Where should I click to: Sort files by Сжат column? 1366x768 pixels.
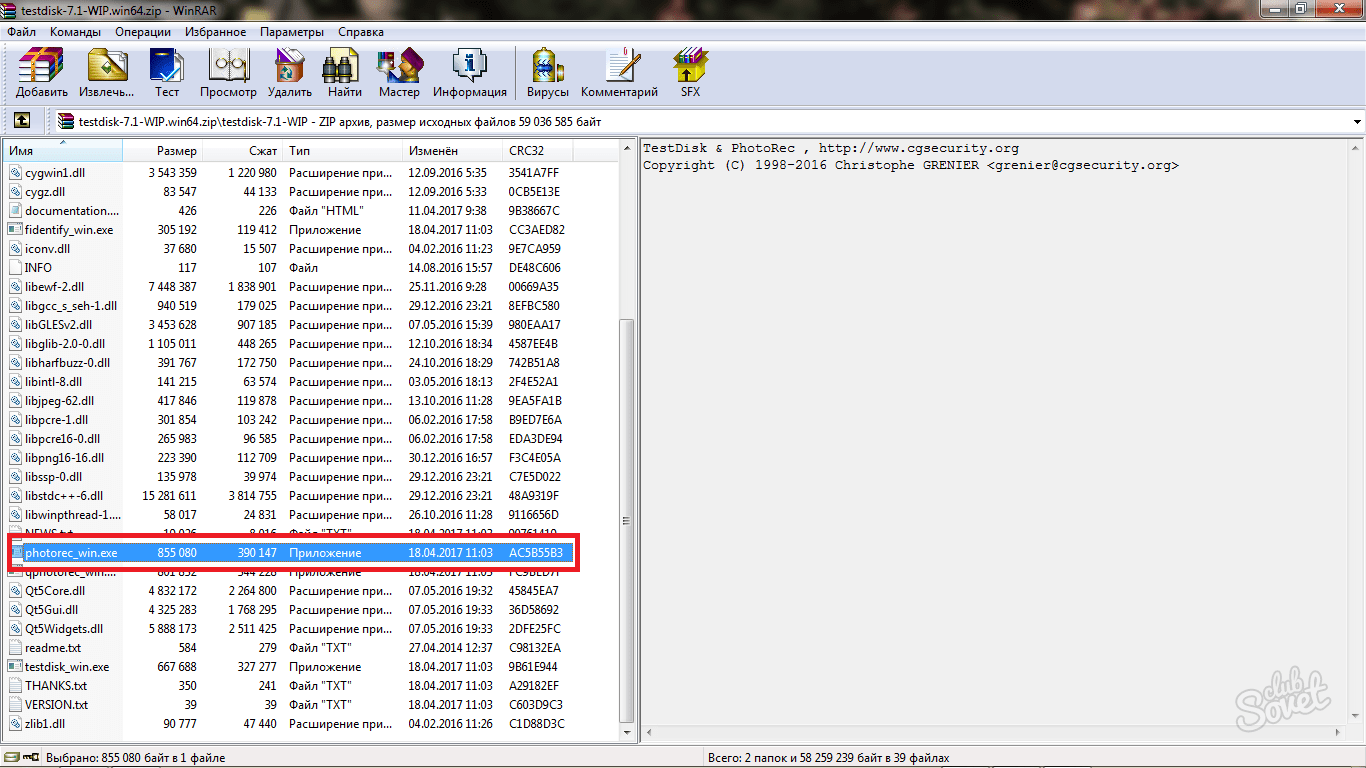pyautogui.click(x=243, y=150)
